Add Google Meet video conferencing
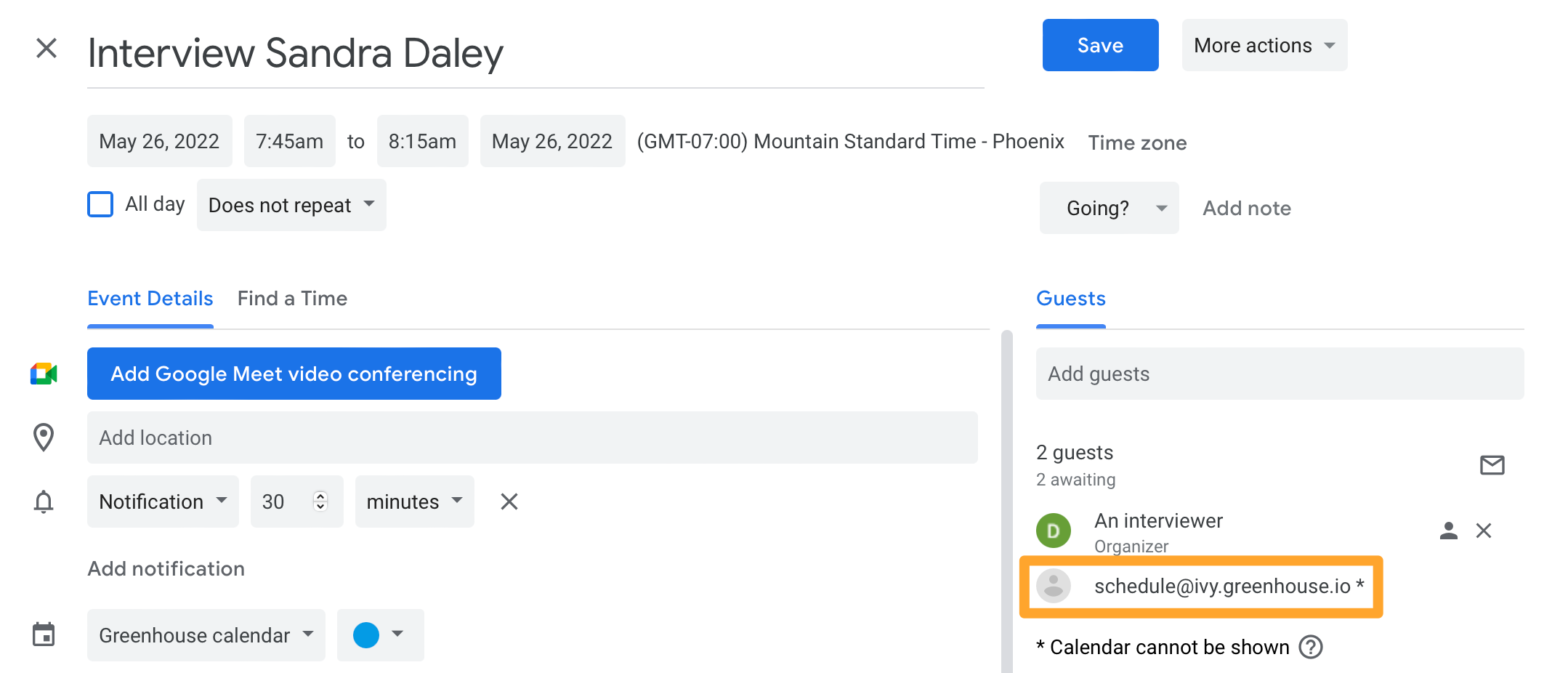This screenshot has height=673, width=1568. 294,374
